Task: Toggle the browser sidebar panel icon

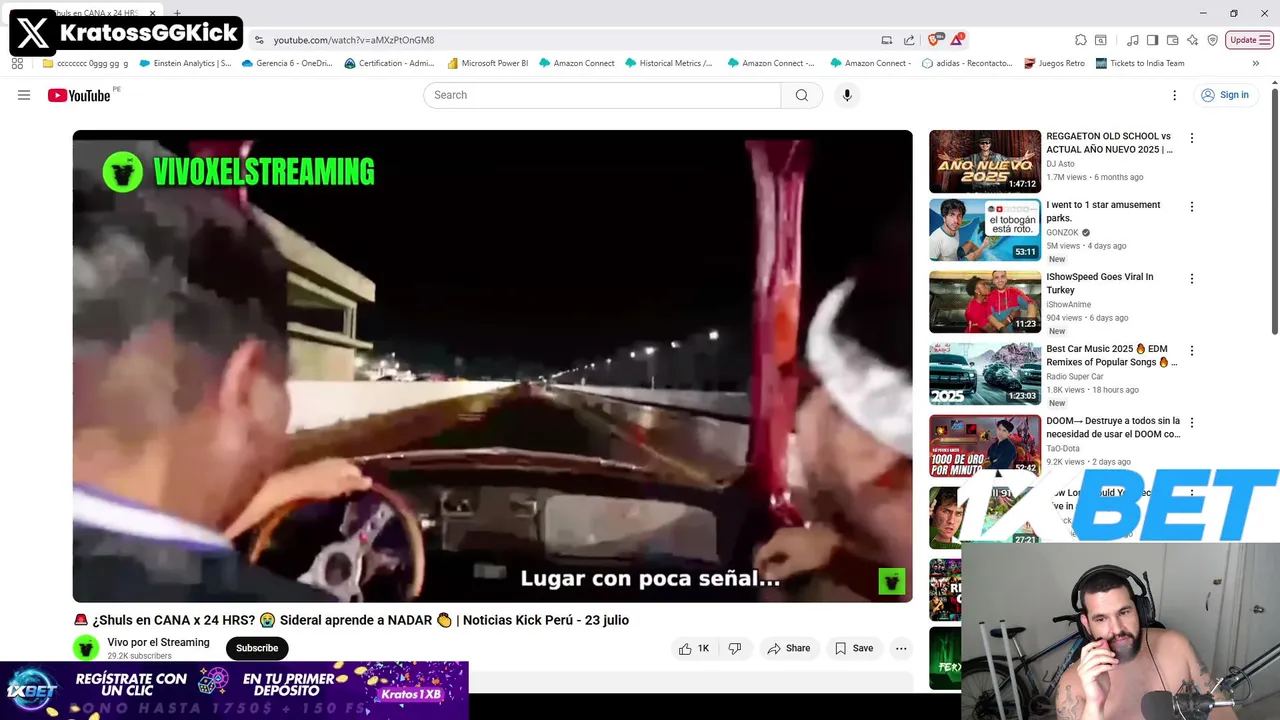Action: (x=1152, y=40)
